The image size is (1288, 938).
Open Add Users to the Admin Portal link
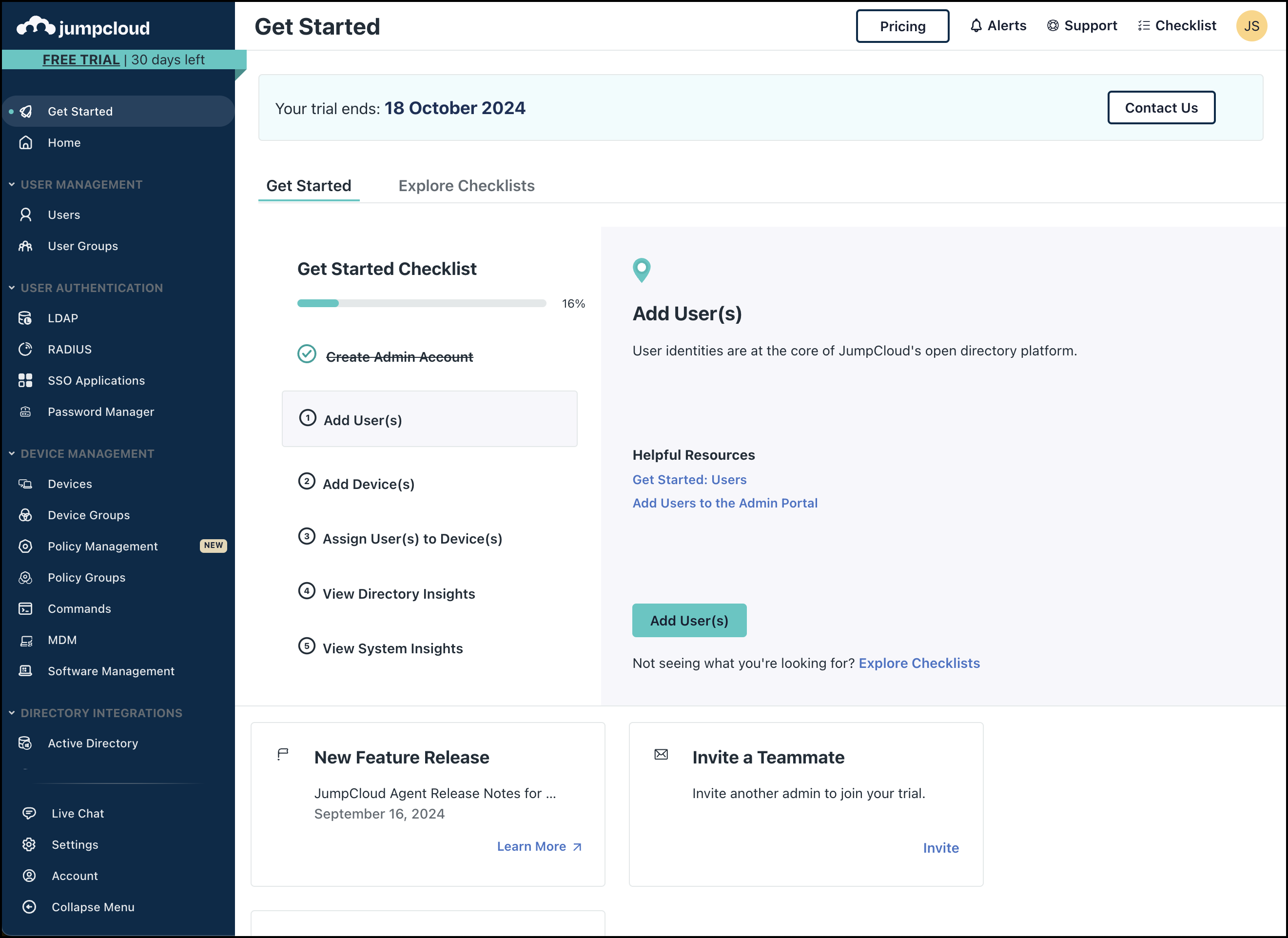(724, 503)
